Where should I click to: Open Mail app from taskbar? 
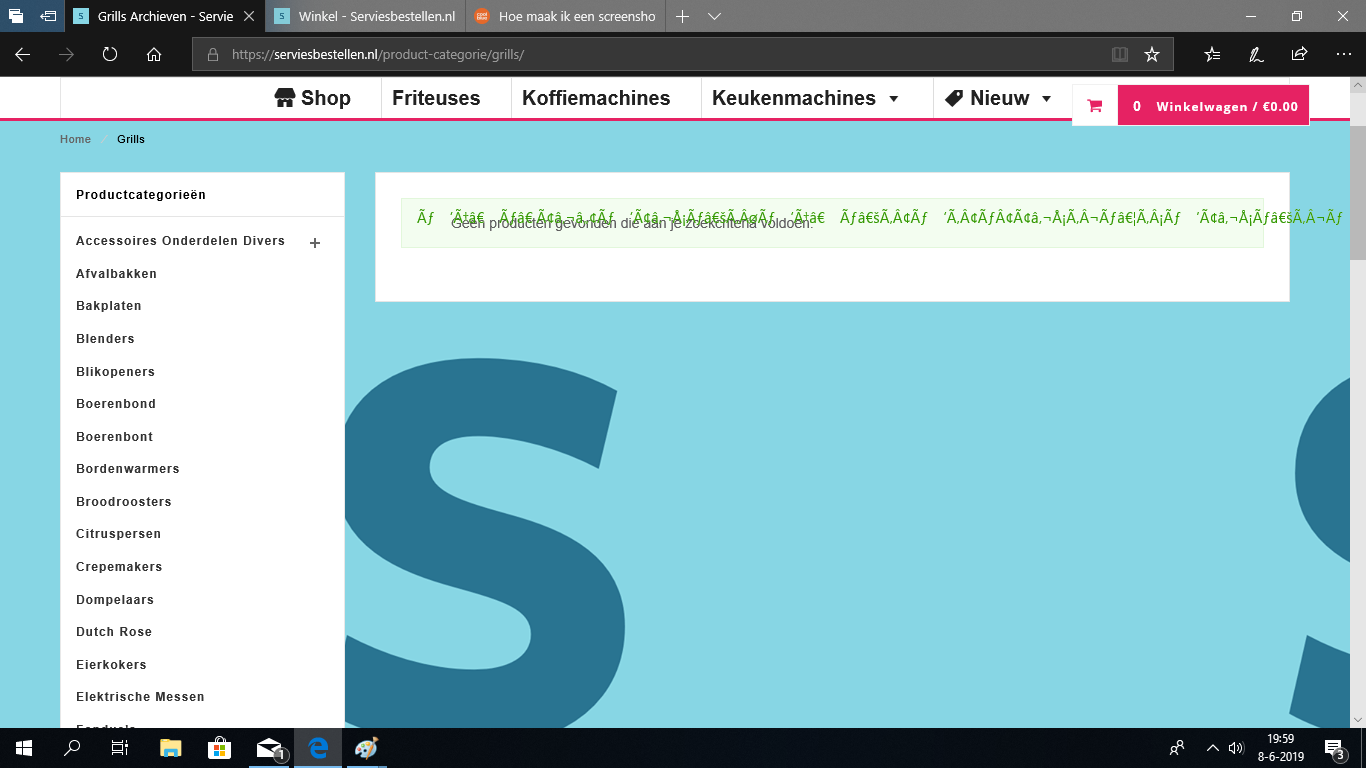269,748
